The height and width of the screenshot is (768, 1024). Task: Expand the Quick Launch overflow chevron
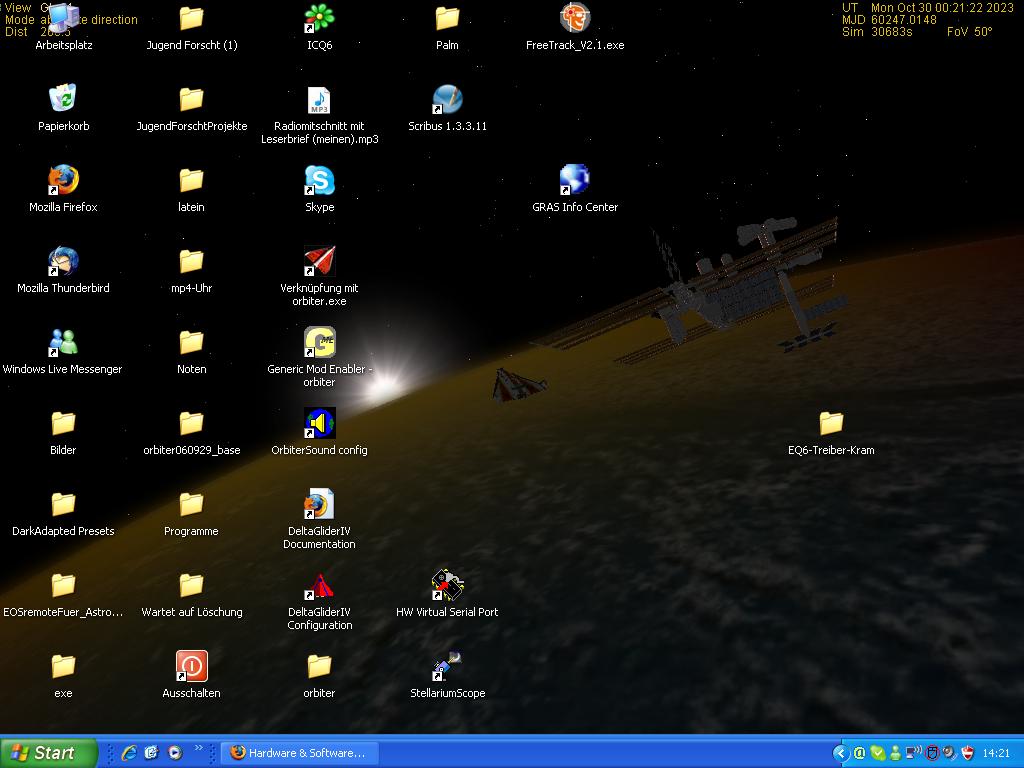[x=198, y=748]
